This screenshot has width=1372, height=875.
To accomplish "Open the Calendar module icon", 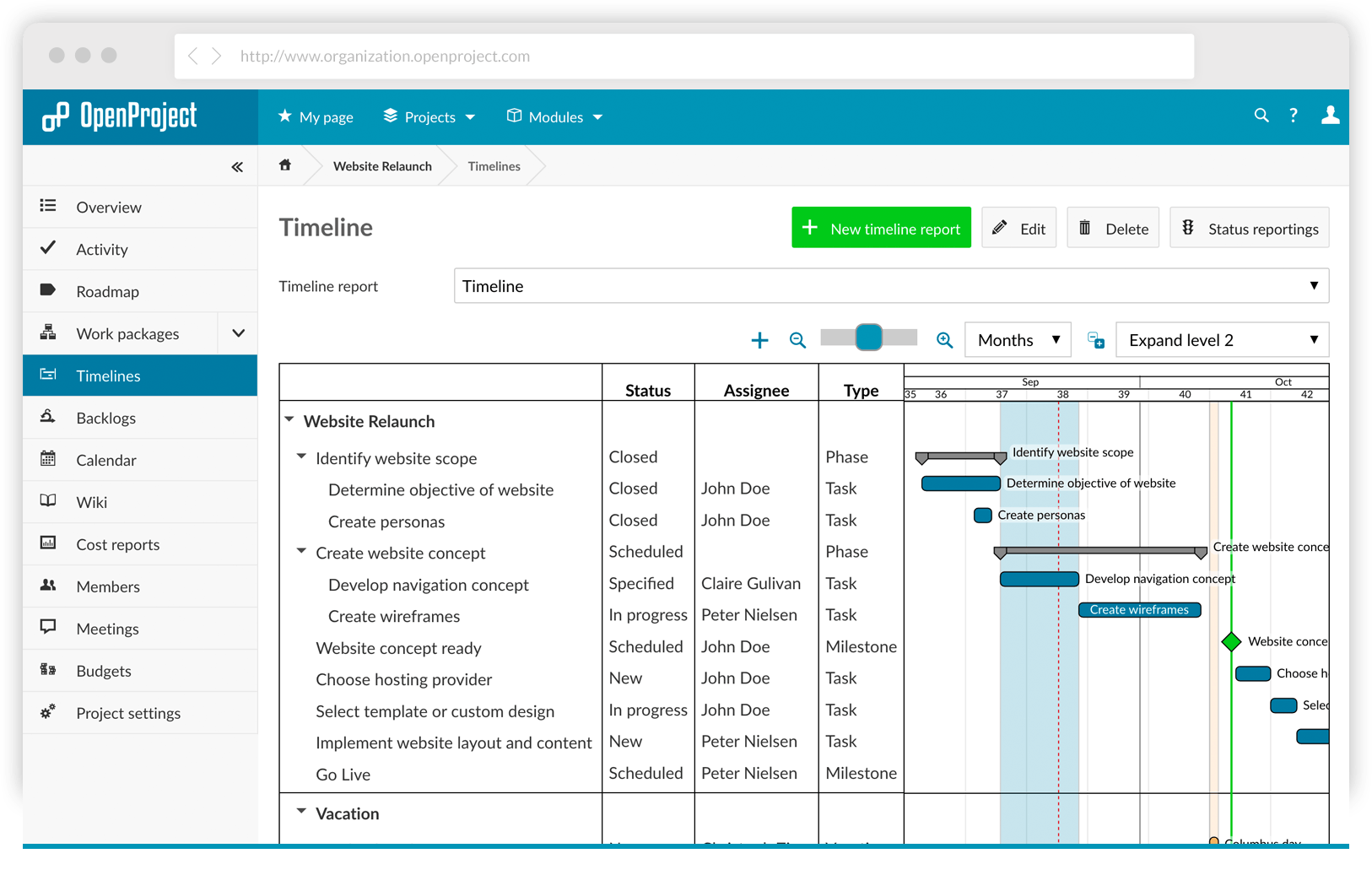I will (x=50, y=460).
